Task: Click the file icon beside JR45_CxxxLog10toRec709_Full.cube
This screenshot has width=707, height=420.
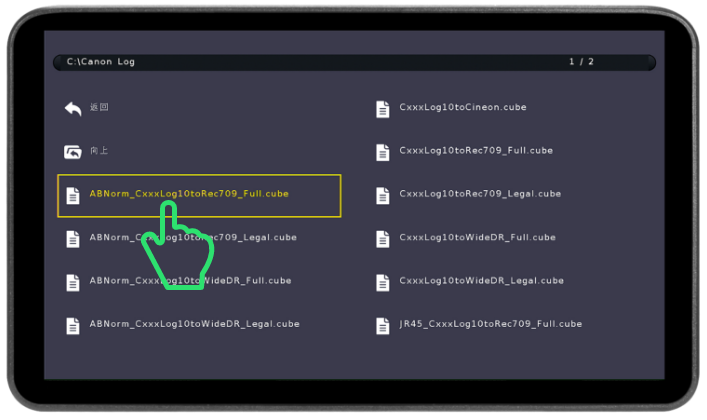Action: 382,325
